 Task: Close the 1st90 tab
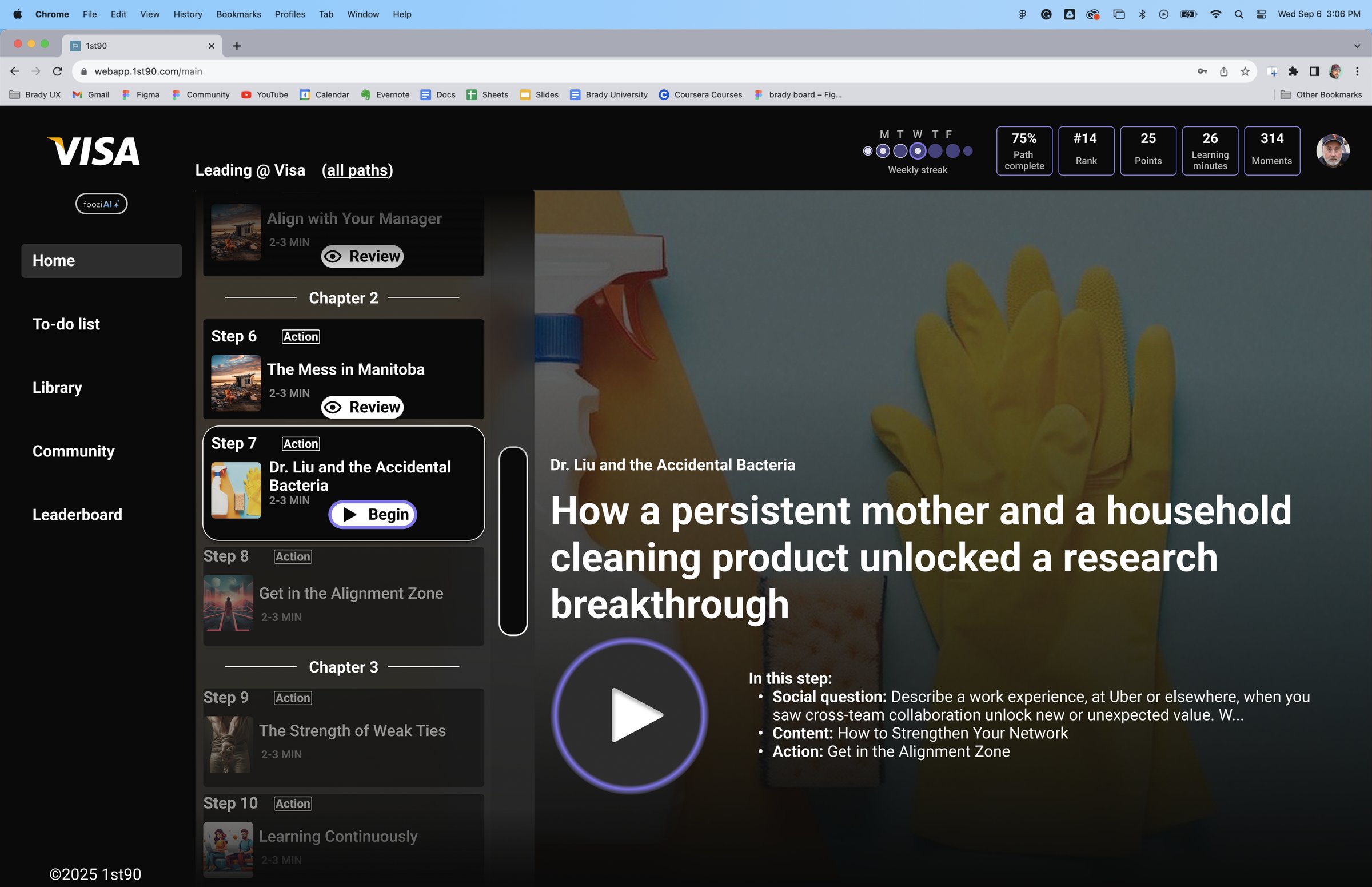pos(212,46)
